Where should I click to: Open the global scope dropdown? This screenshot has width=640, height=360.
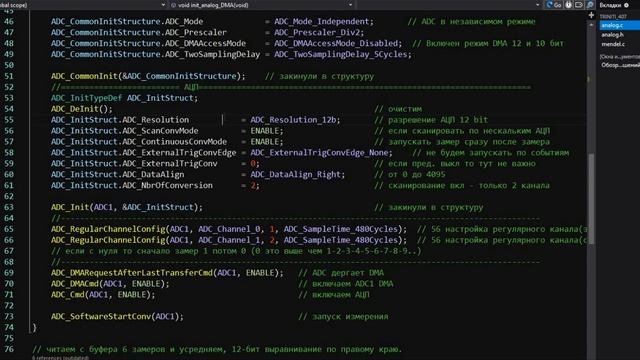[x=83, y=5]
